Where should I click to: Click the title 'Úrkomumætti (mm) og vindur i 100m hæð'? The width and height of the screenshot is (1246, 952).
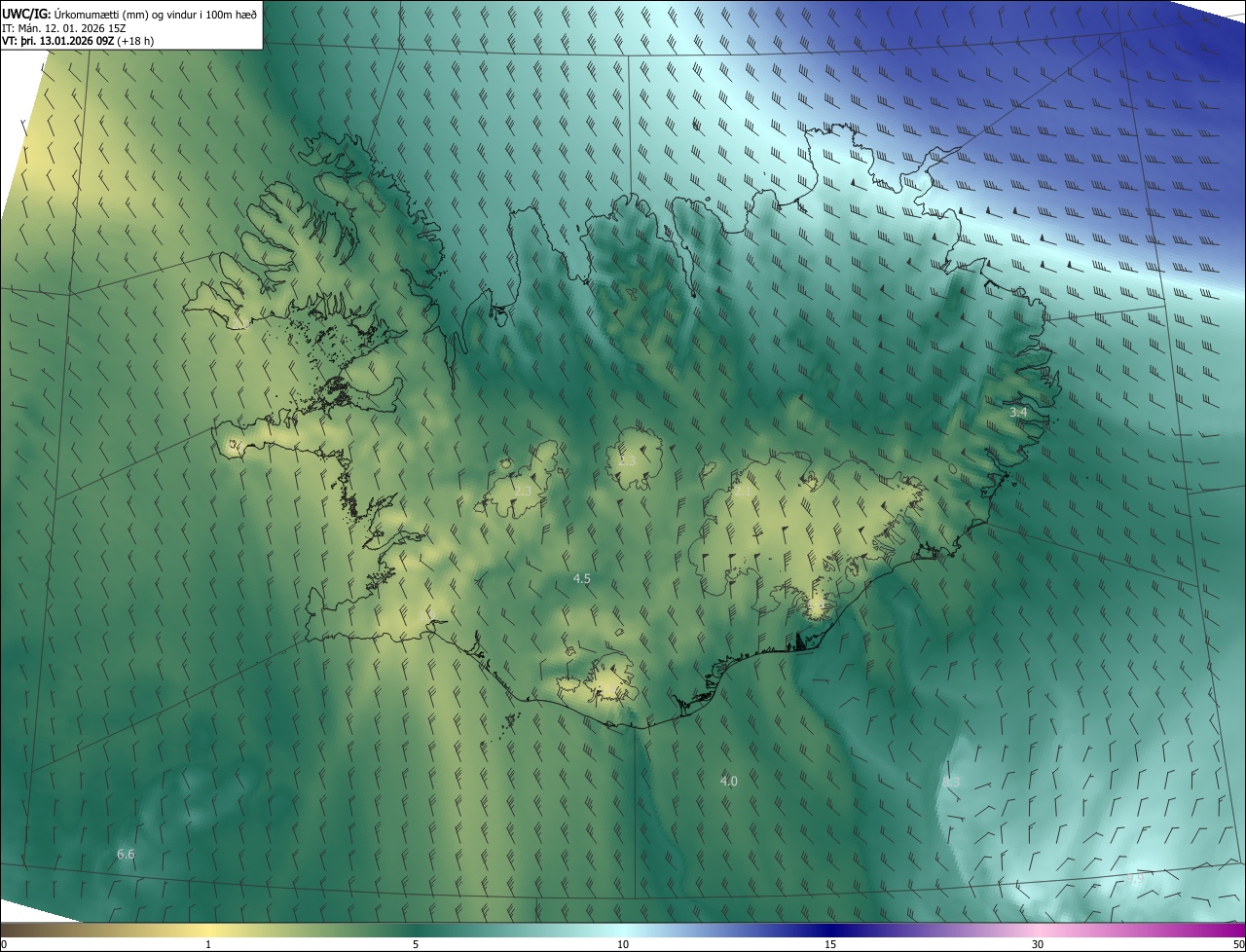tap(155, 14)
